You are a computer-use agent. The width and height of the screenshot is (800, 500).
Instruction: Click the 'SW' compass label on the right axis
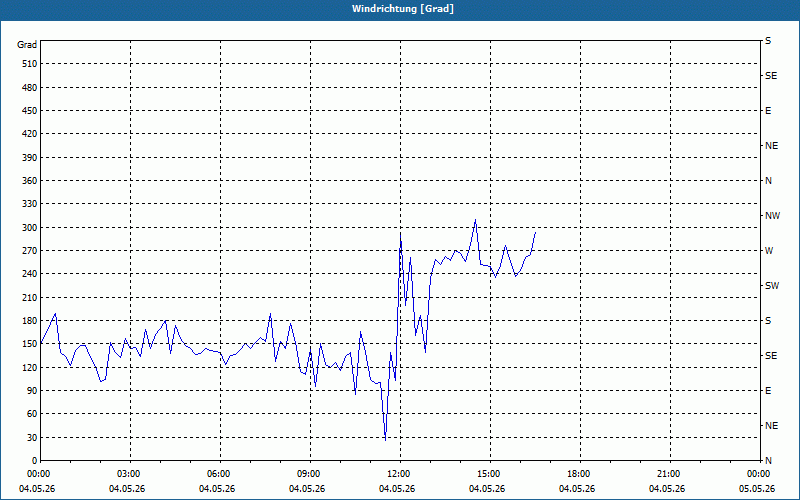pos(772,286)
